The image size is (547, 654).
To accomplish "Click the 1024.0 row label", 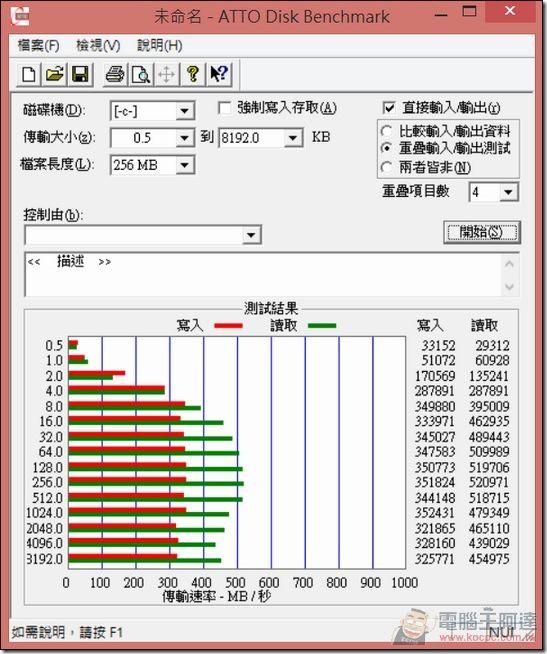I will (44, 513).
